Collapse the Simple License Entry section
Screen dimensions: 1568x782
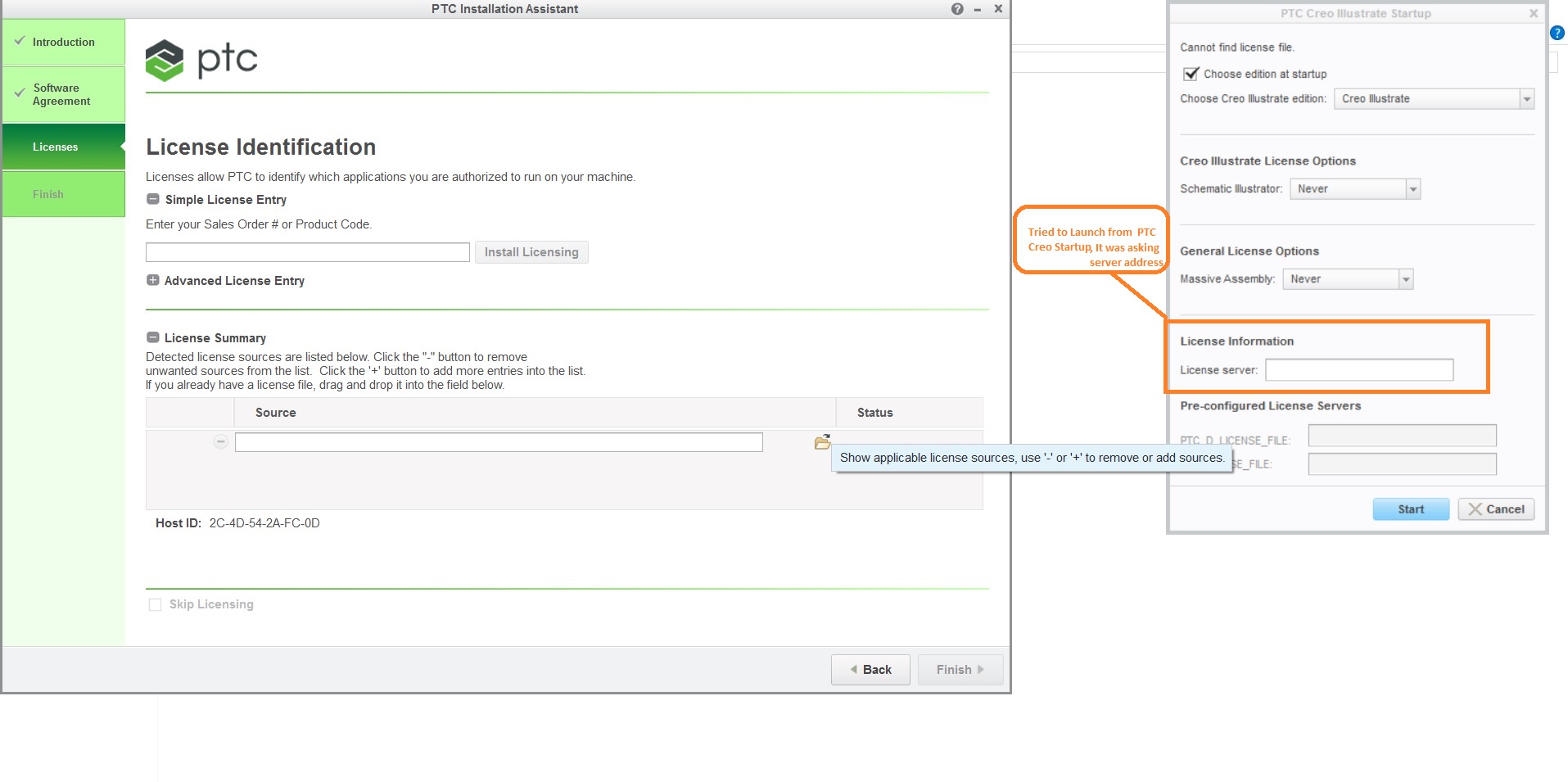tap(152, 199)
